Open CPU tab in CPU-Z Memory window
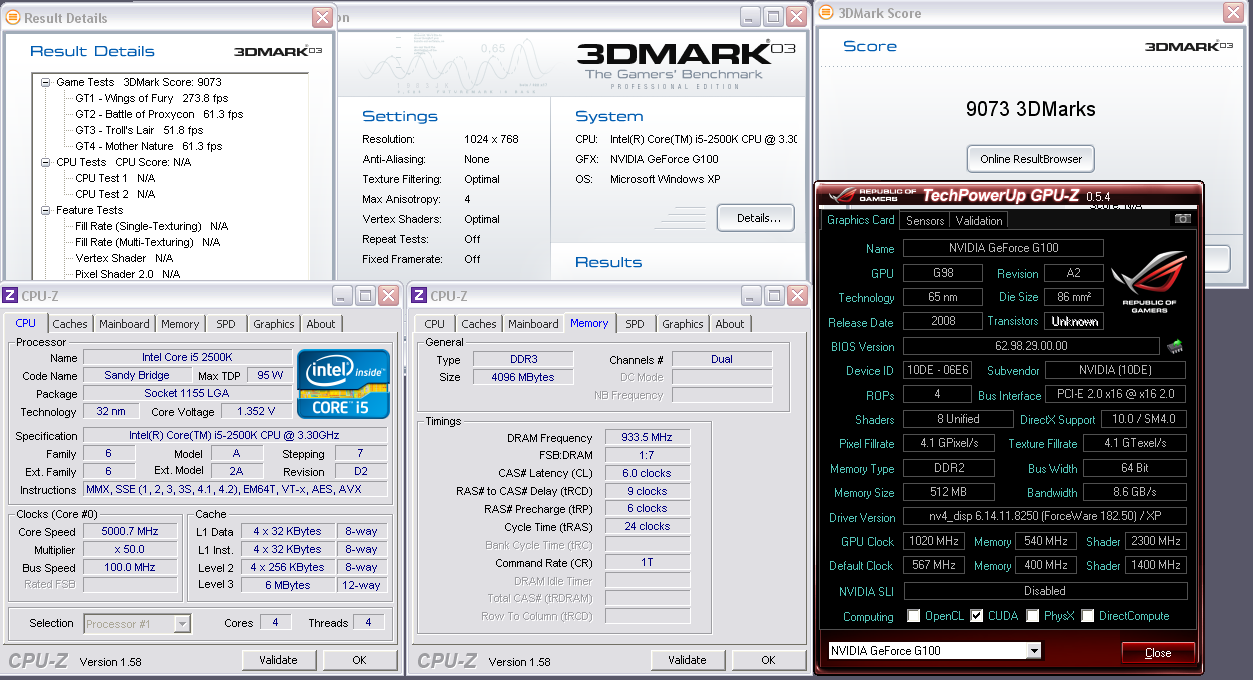 coord(434,324)
